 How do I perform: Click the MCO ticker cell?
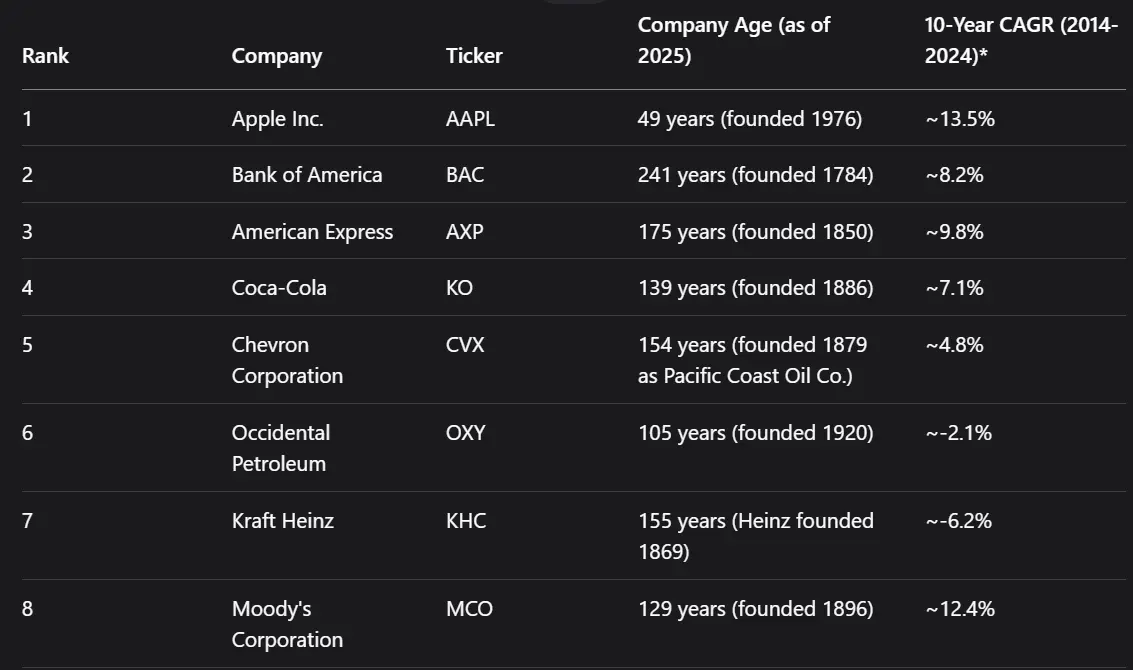click(x=470, y=609)
